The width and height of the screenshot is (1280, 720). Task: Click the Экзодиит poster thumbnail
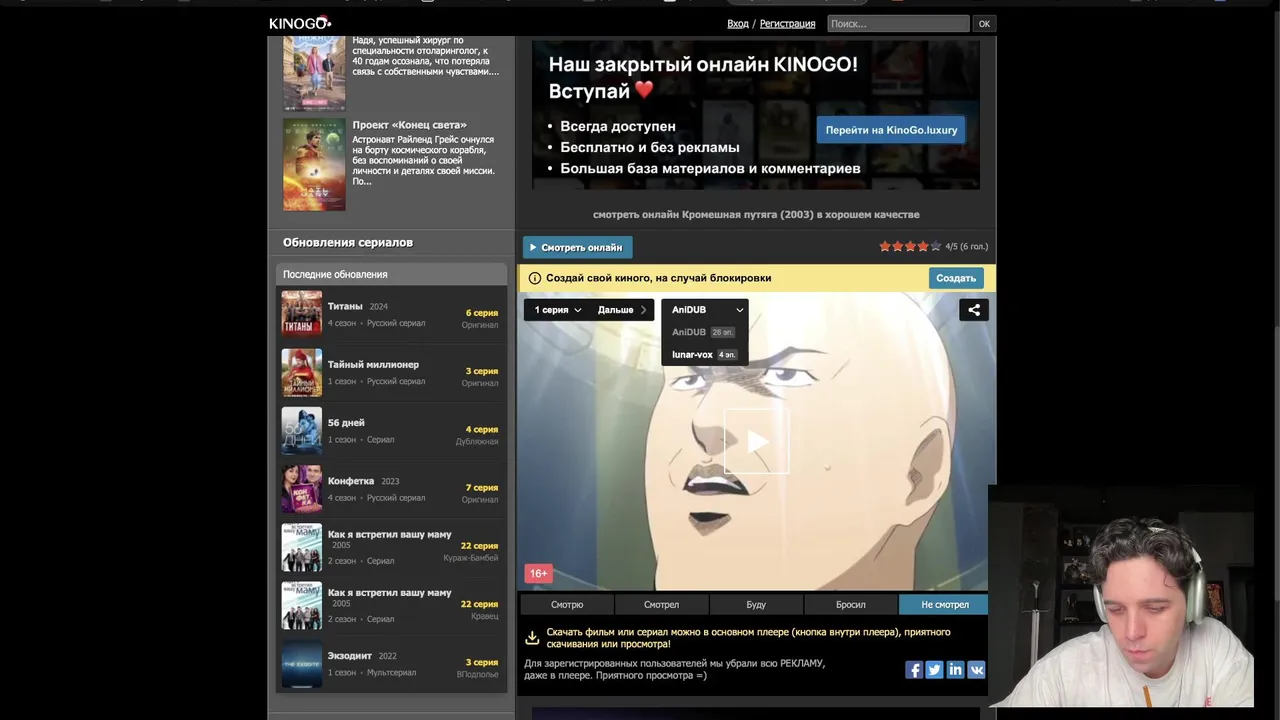302,664
